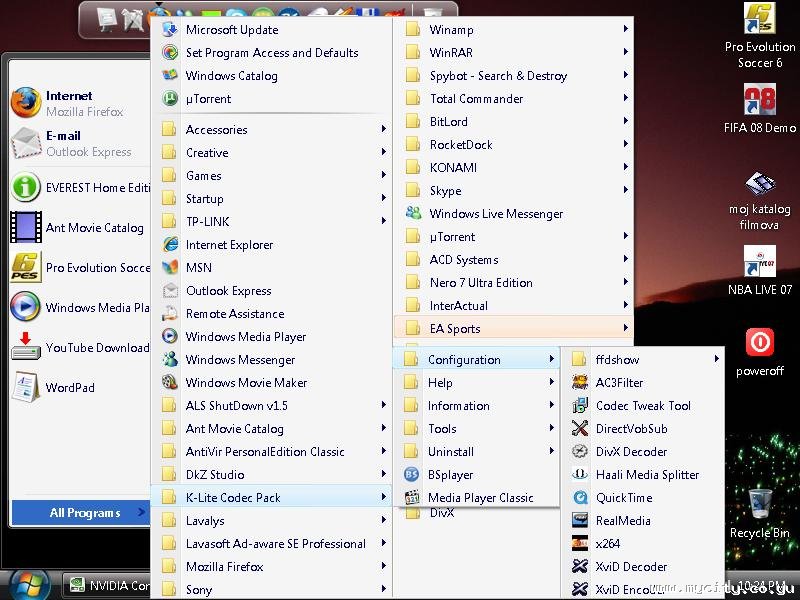800x600 pixels.
Task: Open the Codec Tweak Tool icon
Action: click(x=580, y=406)
